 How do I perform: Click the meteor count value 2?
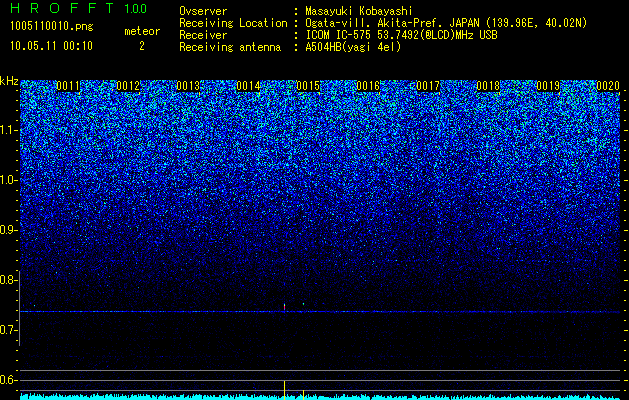(142, 46)
